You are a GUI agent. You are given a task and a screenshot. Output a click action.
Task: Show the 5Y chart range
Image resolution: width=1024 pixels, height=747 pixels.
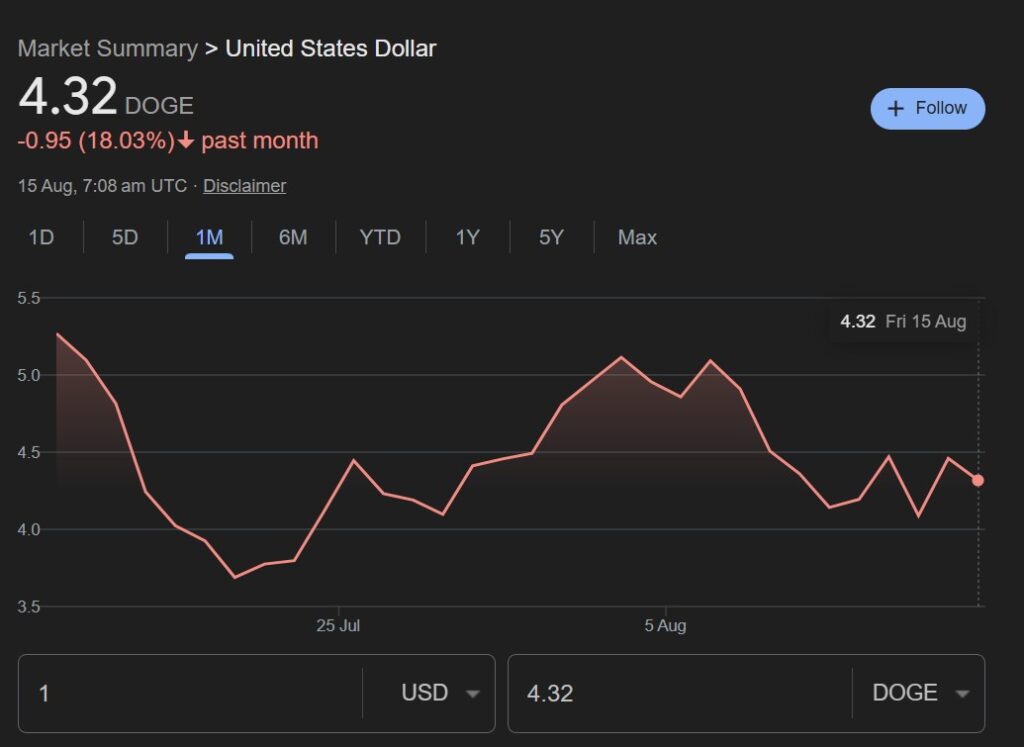[551, 237]
